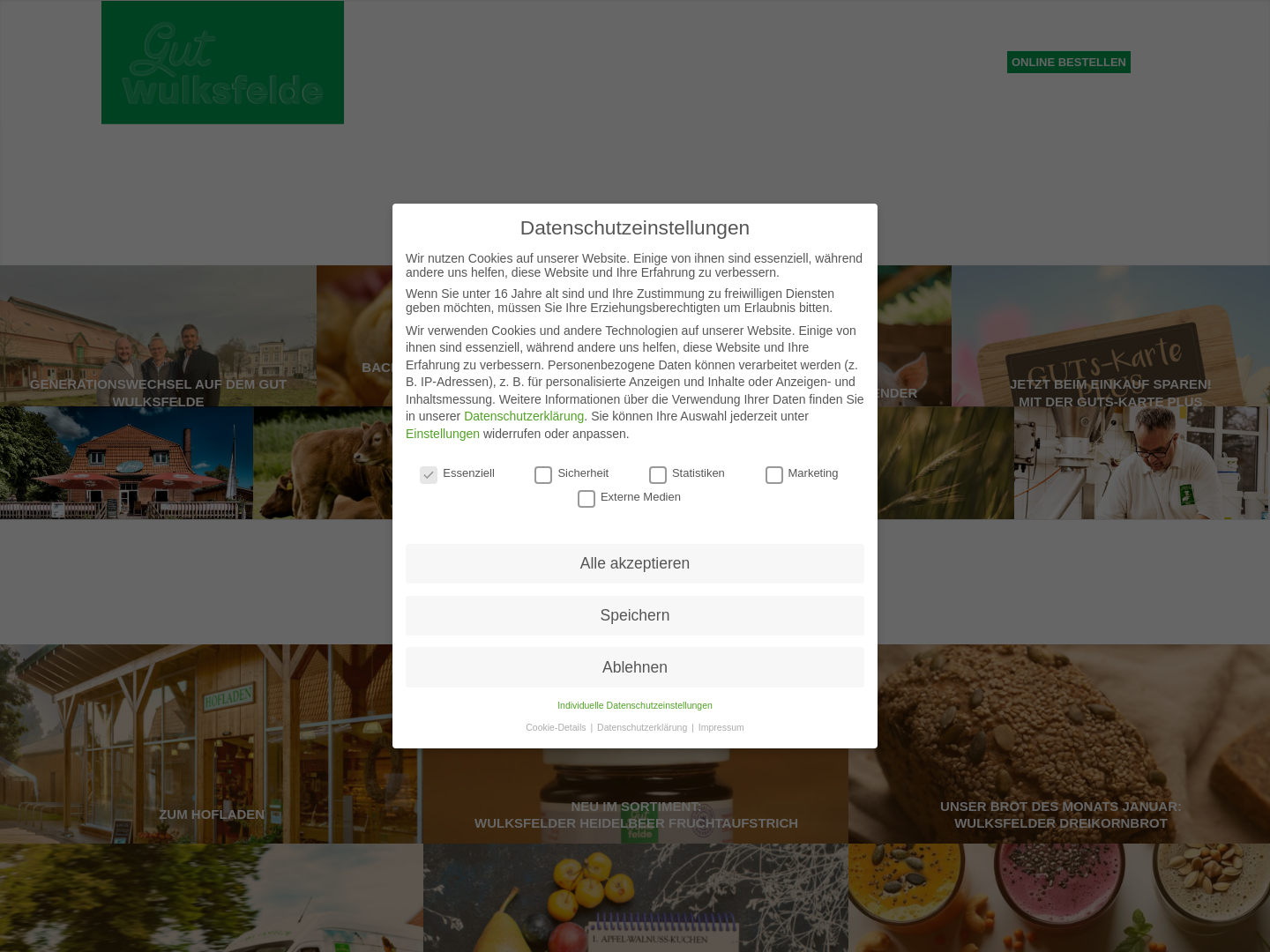Image resolution: width=1270 pixels, height=952 pixels.
Task: Open Generationswechsel auf dem Gut Wulksfelde tile
Action: [x=158, y=336]
